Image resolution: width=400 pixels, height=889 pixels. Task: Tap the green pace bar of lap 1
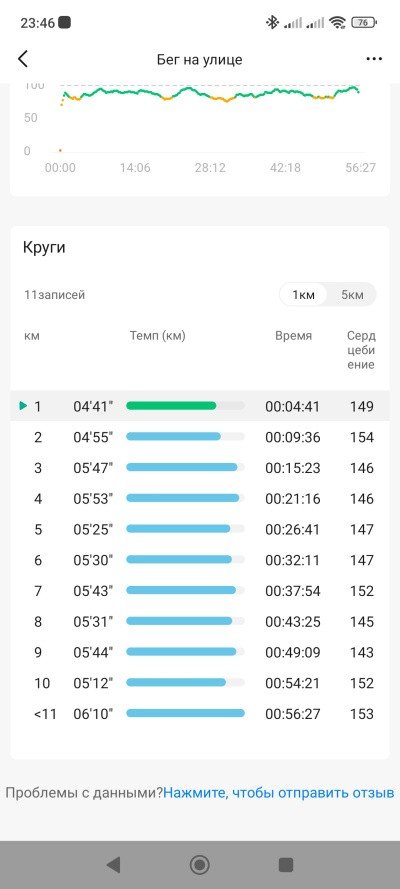click(x=171, y=406)
